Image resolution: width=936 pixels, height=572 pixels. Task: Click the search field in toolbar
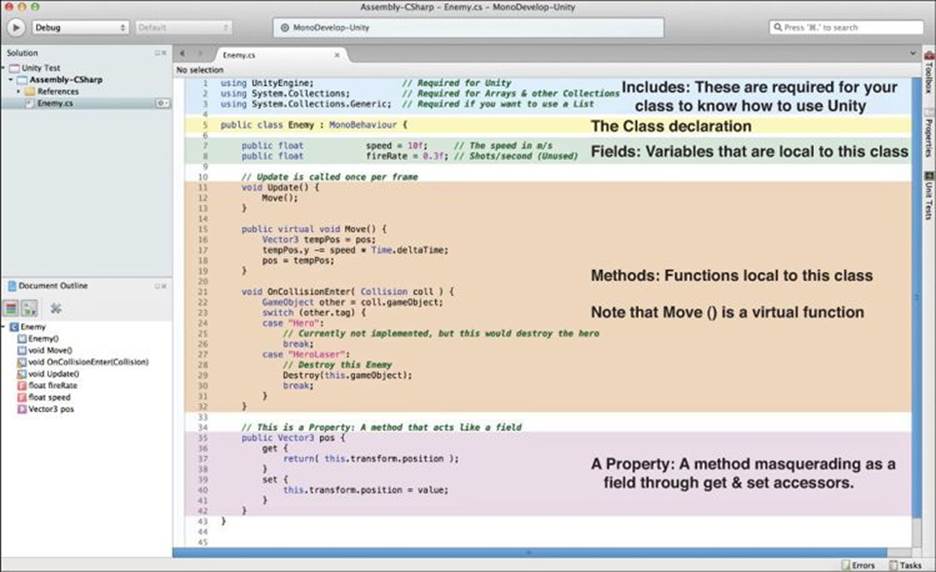coord(846,27)
